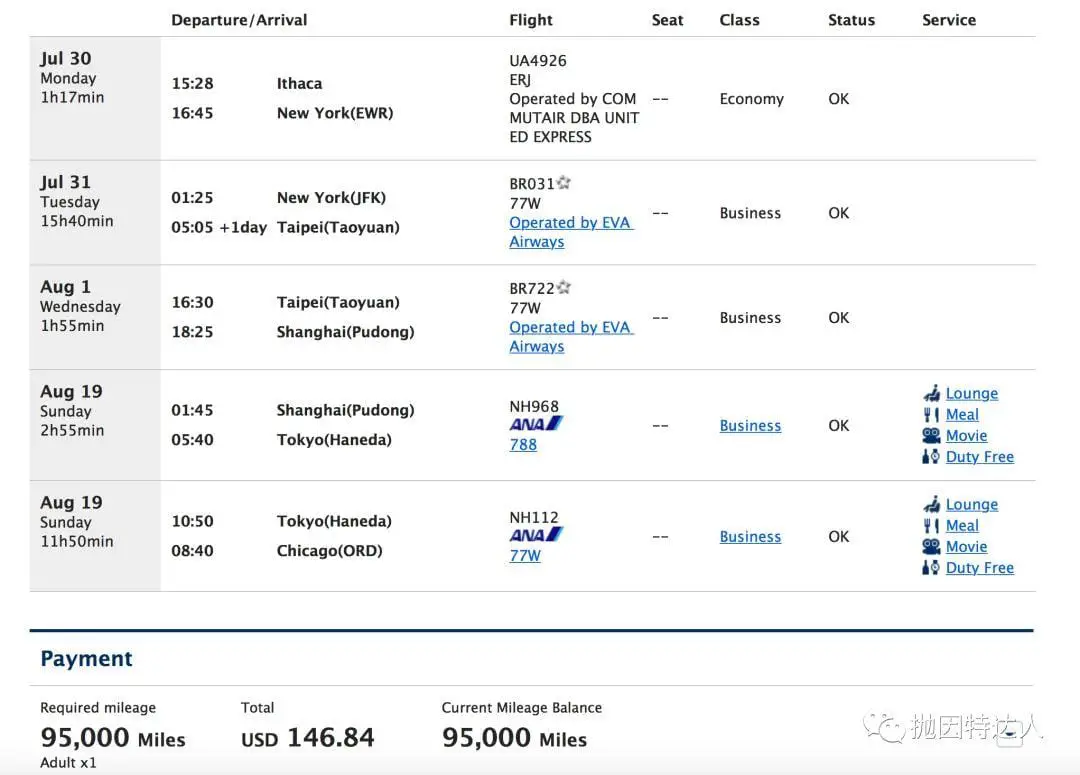1080x775 pixels.
Task: Click Star Alliance icon beside BR031
Action: coord(564,183)
